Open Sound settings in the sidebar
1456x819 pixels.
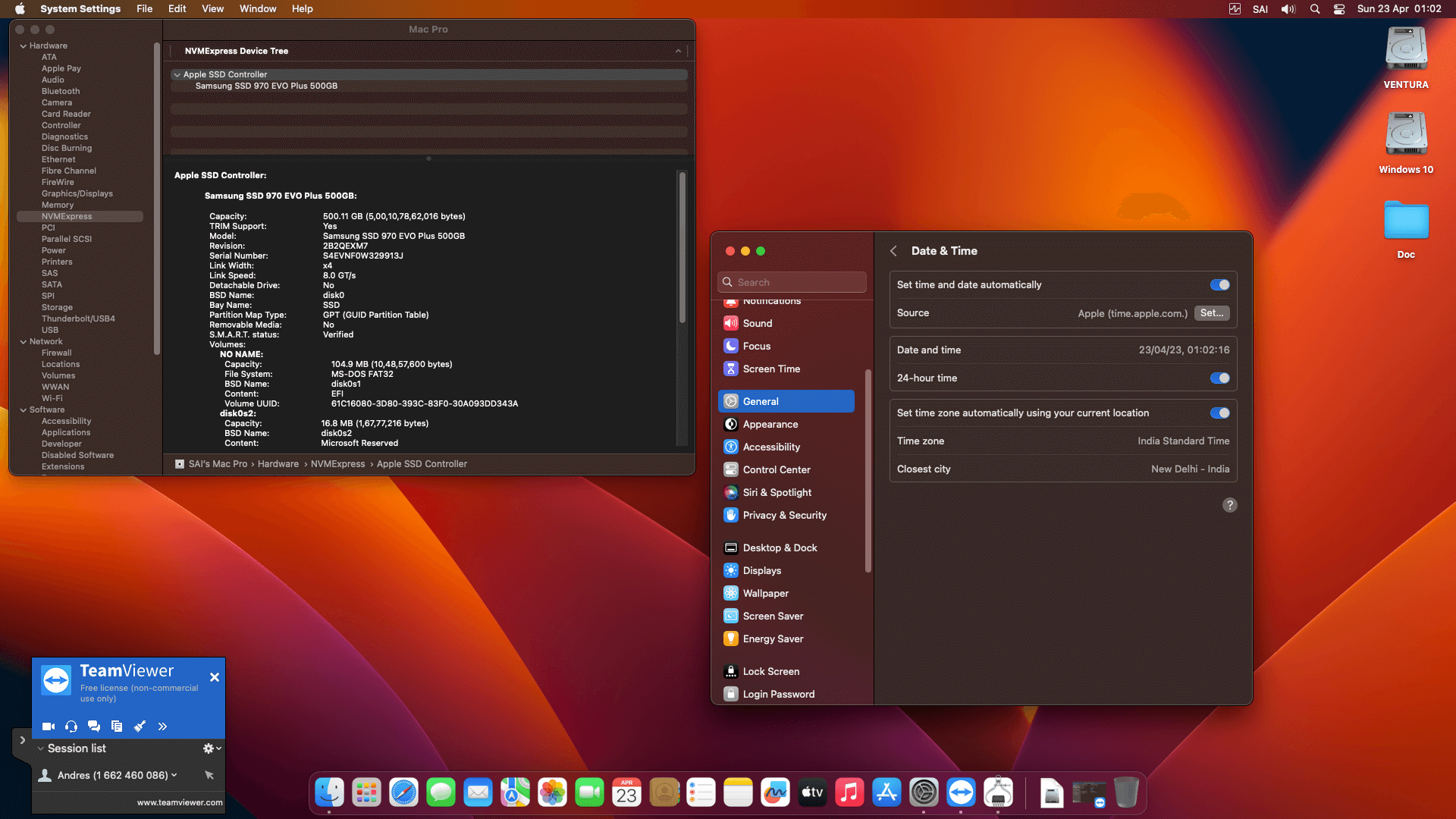[x=757, y=323]
